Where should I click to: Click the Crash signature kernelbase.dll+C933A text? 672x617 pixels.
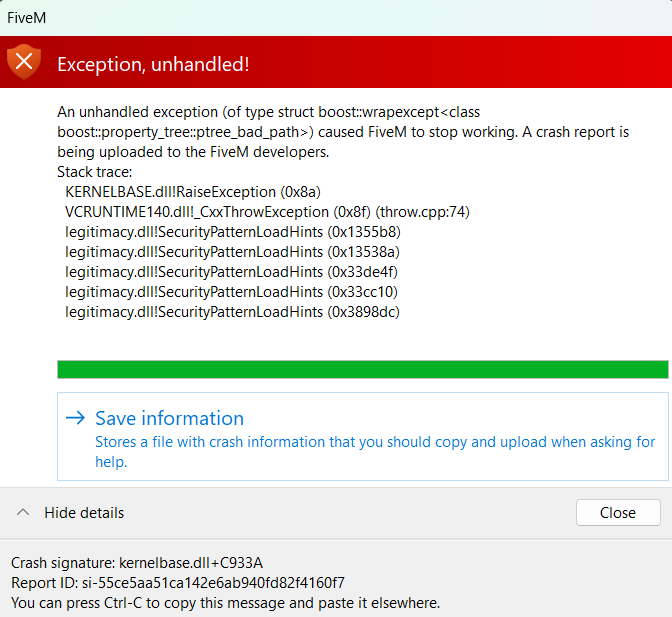137,563
